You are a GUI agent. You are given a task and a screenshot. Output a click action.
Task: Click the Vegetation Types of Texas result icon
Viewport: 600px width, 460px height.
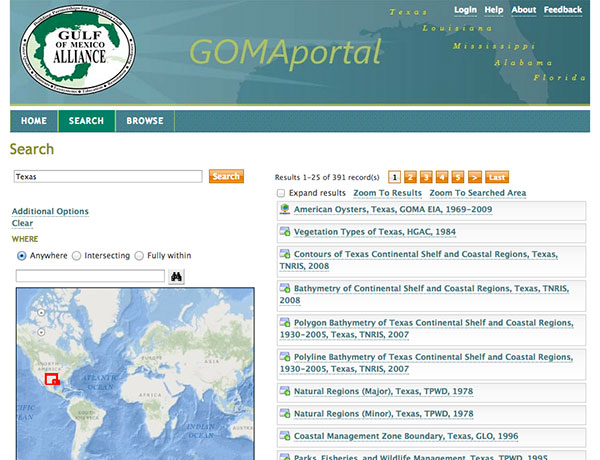tap(285, 232)
